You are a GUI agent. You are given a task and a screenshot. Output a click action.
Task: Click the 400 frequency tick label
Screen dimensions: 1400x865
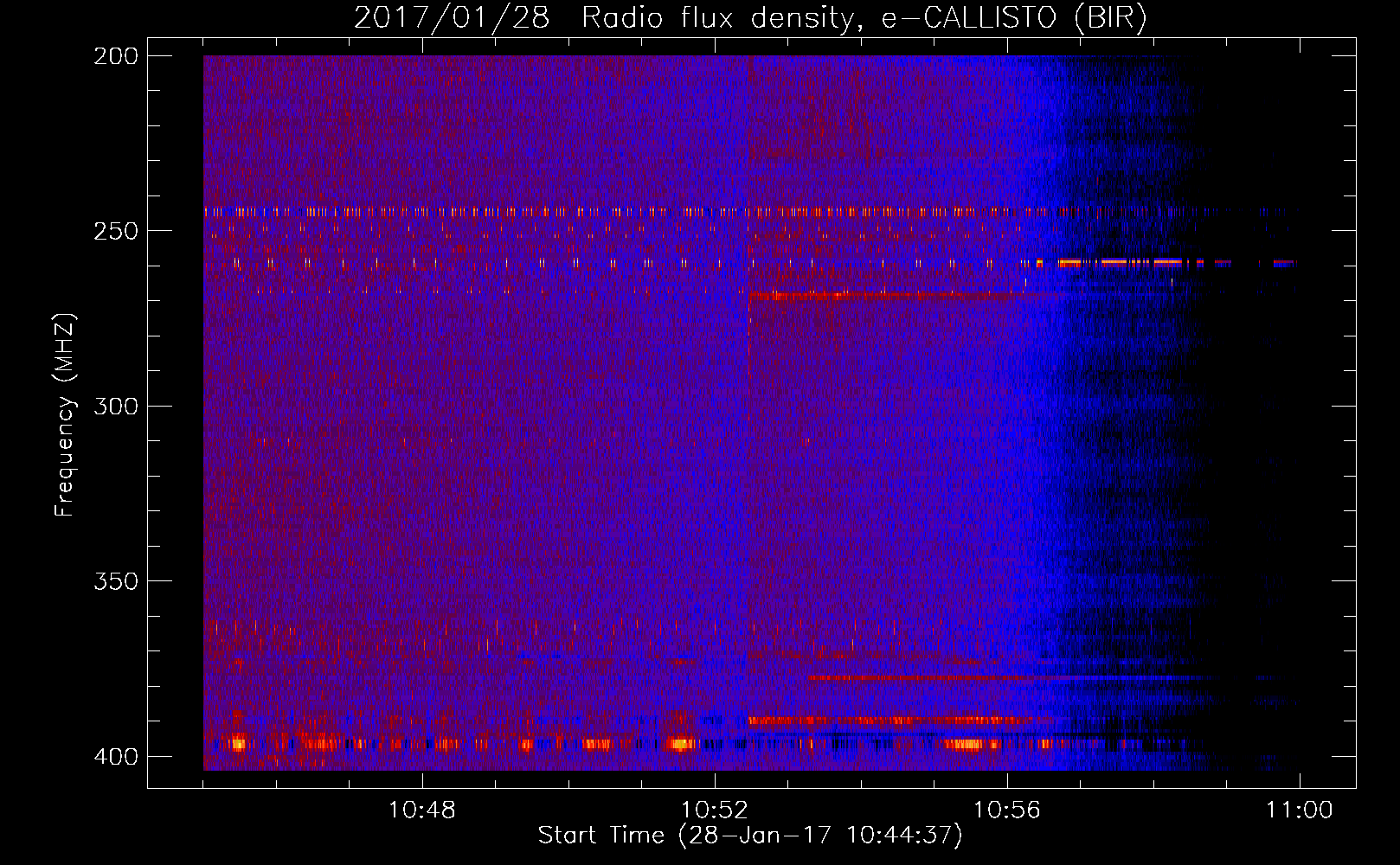point(116,757)
